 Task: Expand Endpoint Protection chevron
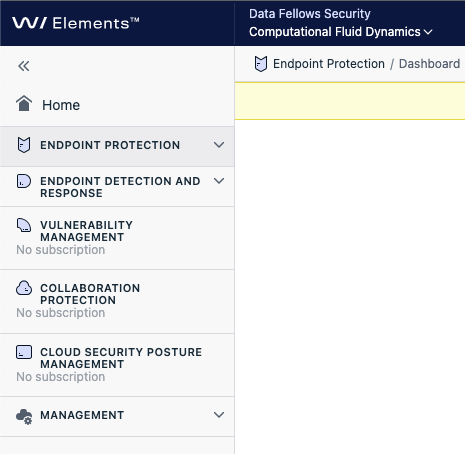pos(219,145)
